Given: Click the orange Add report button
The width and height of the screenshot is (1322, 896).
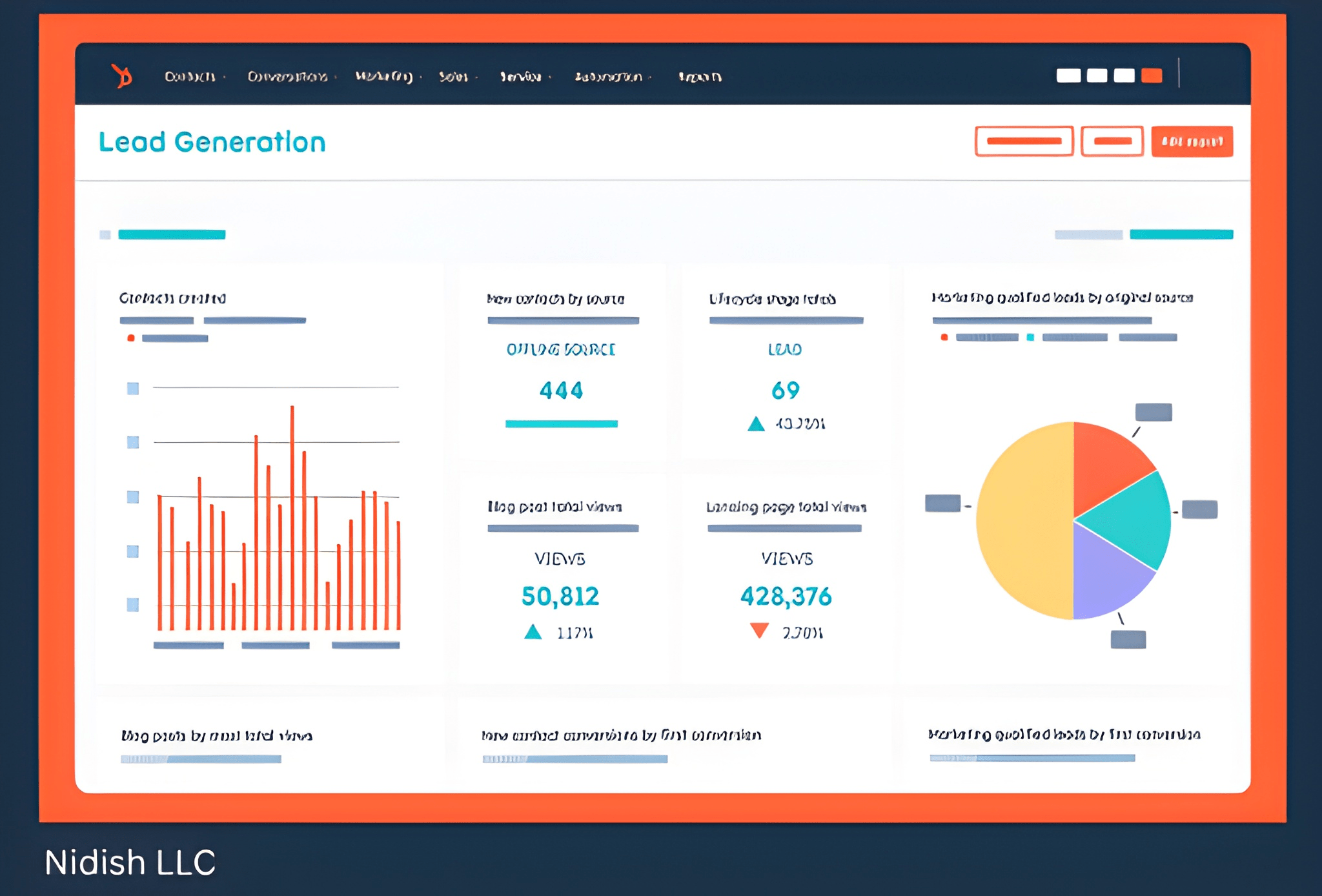Looking at the screenshot, I should click(x=1192, y=141).
